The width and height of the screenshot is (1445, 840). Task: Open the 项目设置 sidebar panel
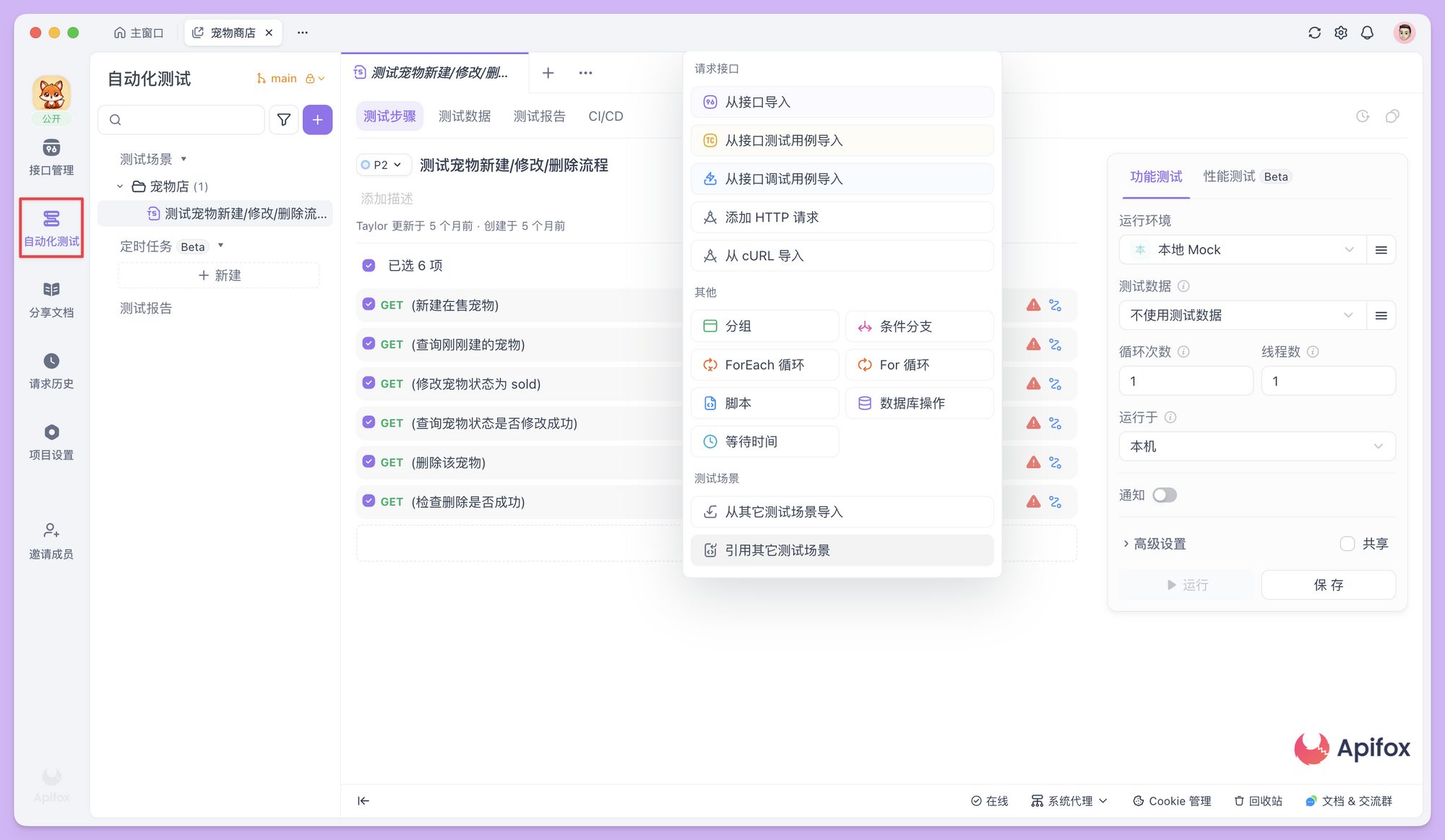coord(51,441)
